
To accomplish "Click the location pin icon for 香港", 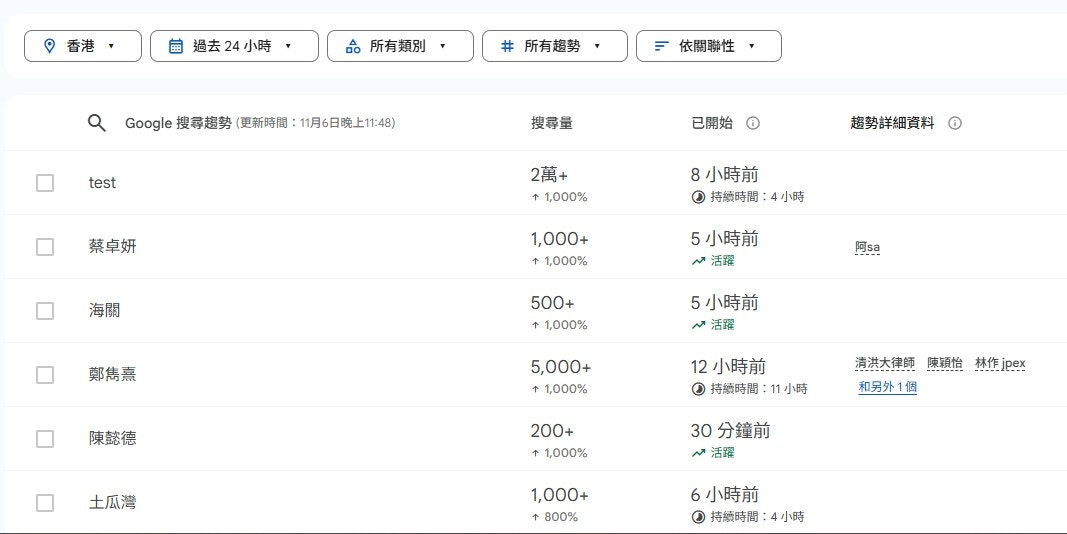I will [x=50, y=46].
